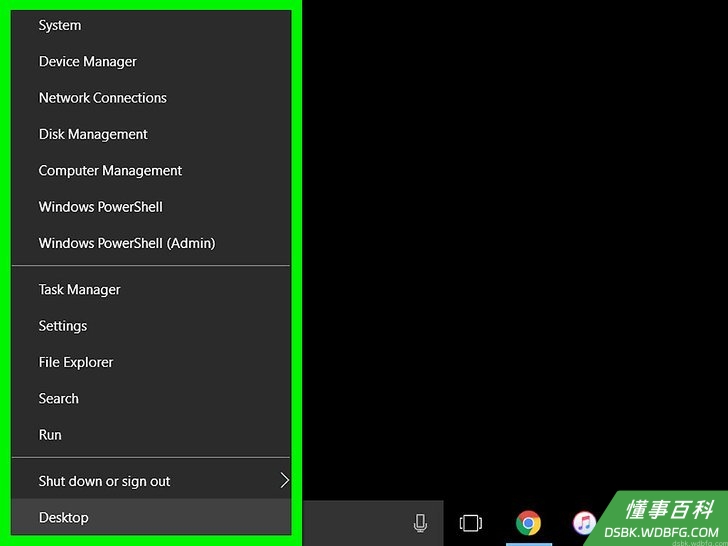Select the Search menu entry
Screen dimensions: 728x546
151,398
